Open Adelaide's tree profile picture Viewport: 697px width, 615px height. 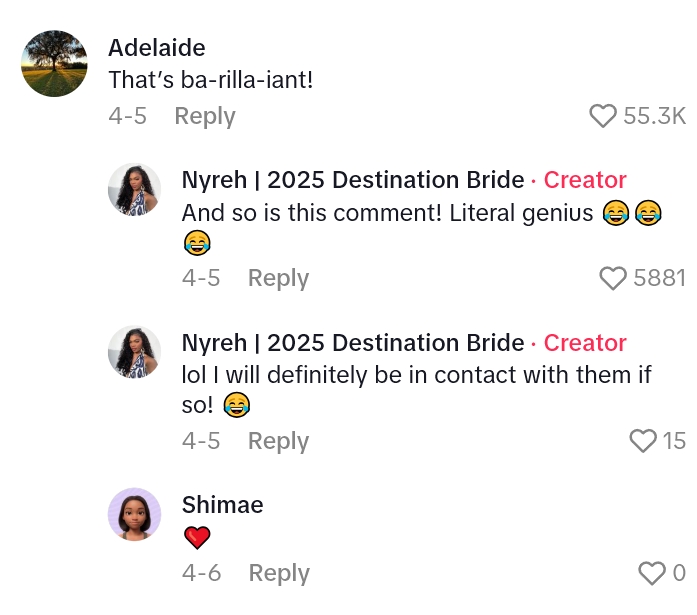tap(54, 63)
